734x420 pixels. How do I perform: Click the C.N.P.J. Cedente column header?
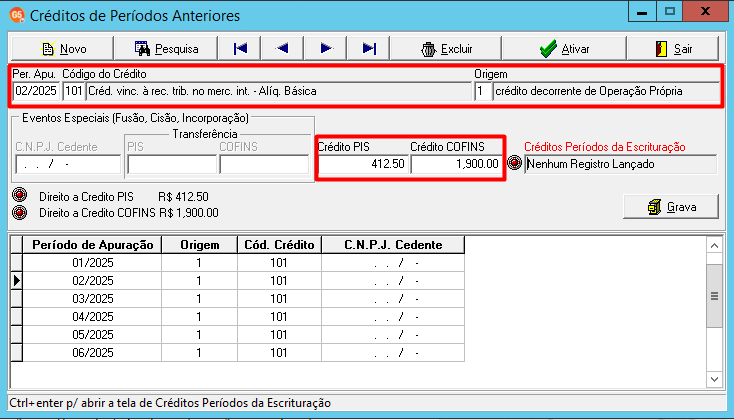click(393, 245)
